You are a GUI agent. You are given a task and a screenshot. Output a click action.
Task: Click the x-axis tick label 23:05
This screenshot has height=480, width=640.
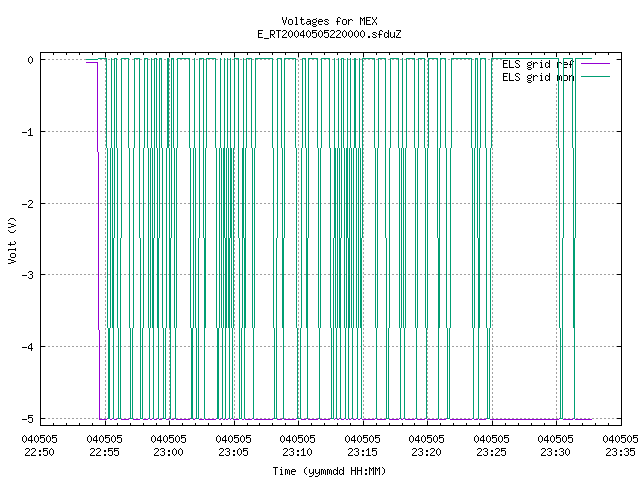point(233,452)
